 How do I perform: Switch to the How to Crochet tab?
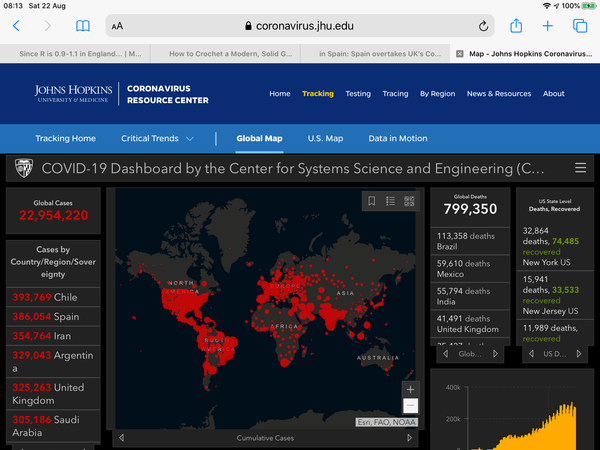tap(225, 54)
